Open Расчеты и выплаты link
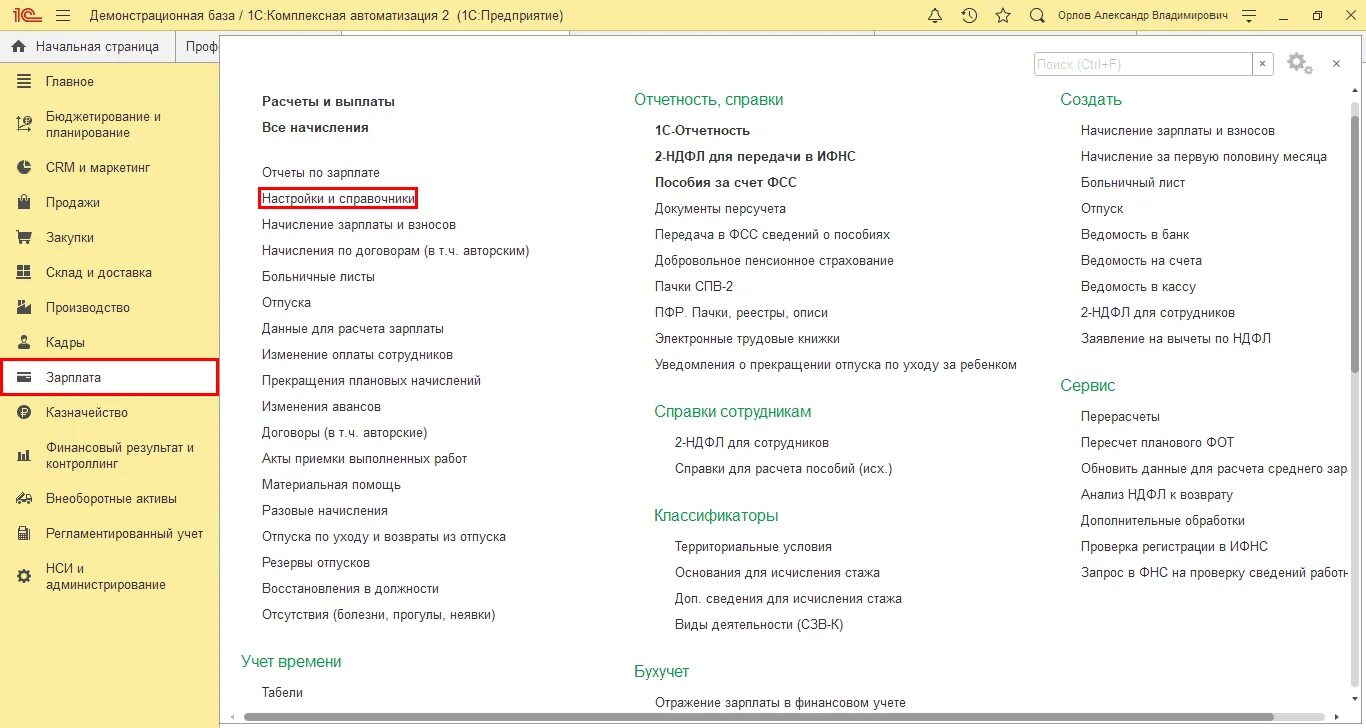The image size is (1366, 728). point(328,102)
